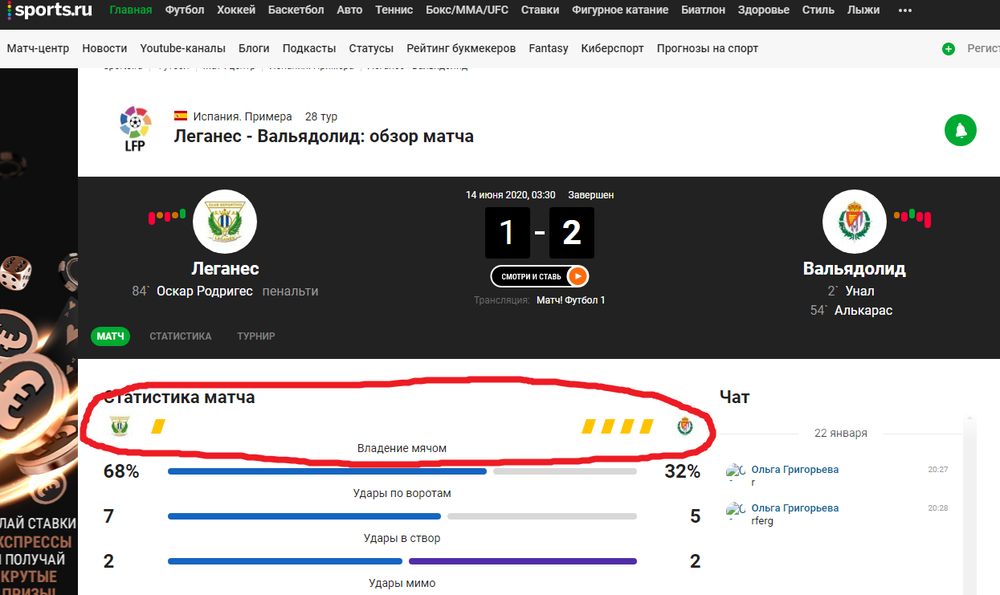Open Рейтинг букмекеров link
The image size is (1000, 595).
pyautogui.click(x=461, y=48)
